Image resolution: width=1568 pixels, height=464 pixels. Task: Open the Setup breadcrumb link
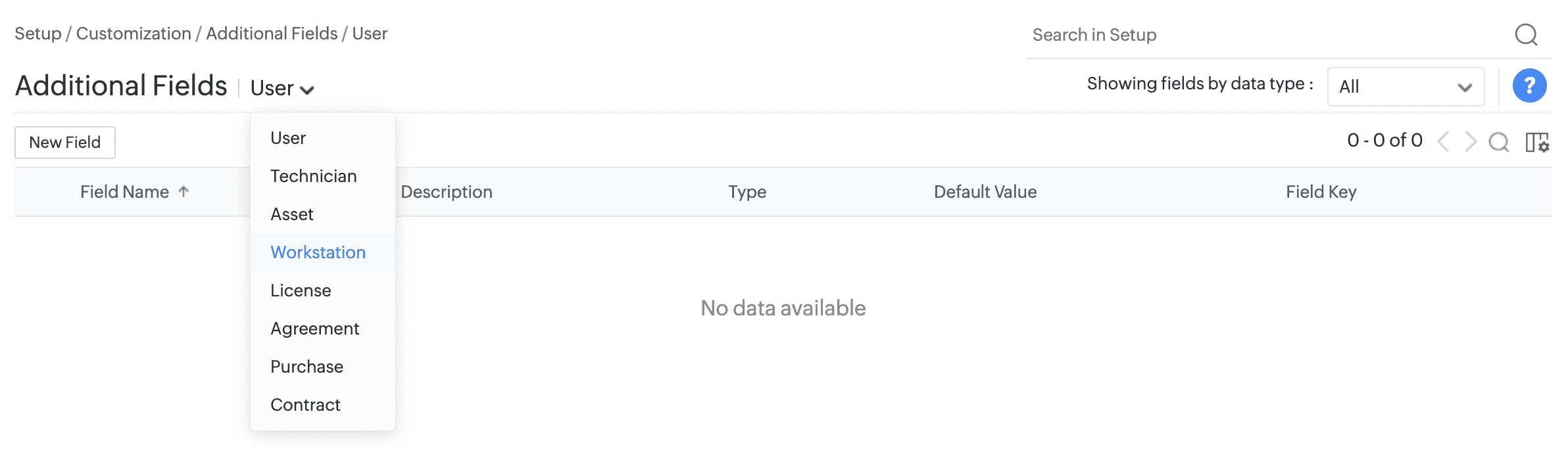[37, 34]
